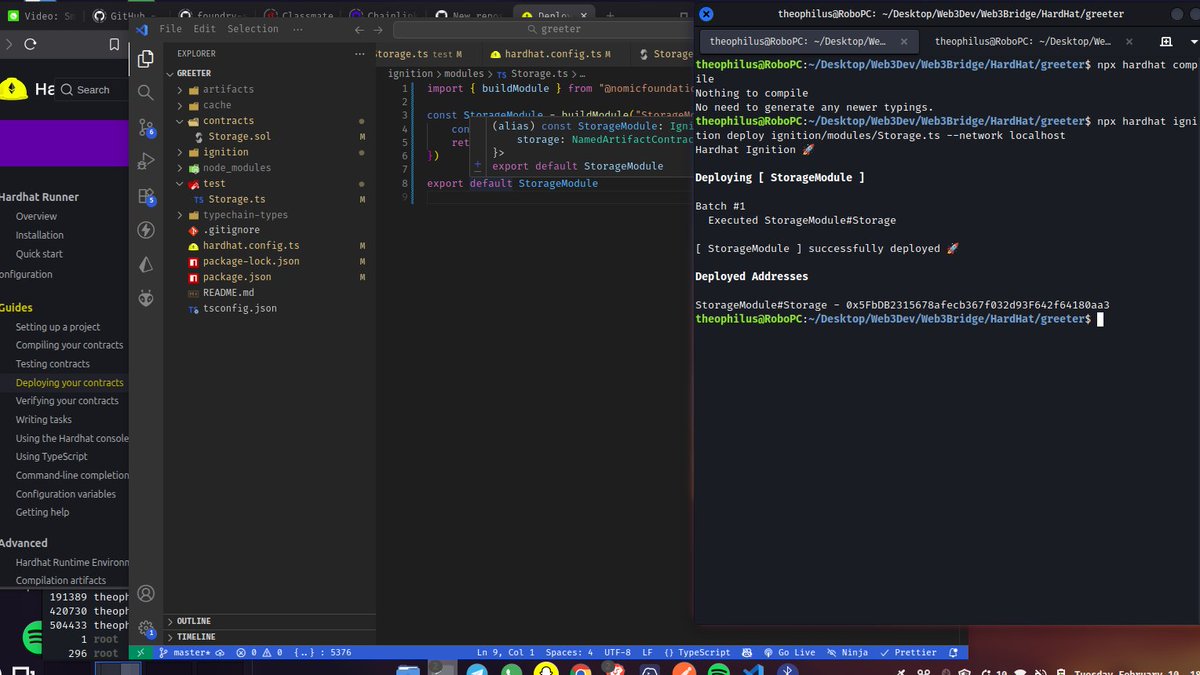This screenshot has height=675, width=1200.
Task: Open the Selection menu in VS Code
Action: pos(253,29)
